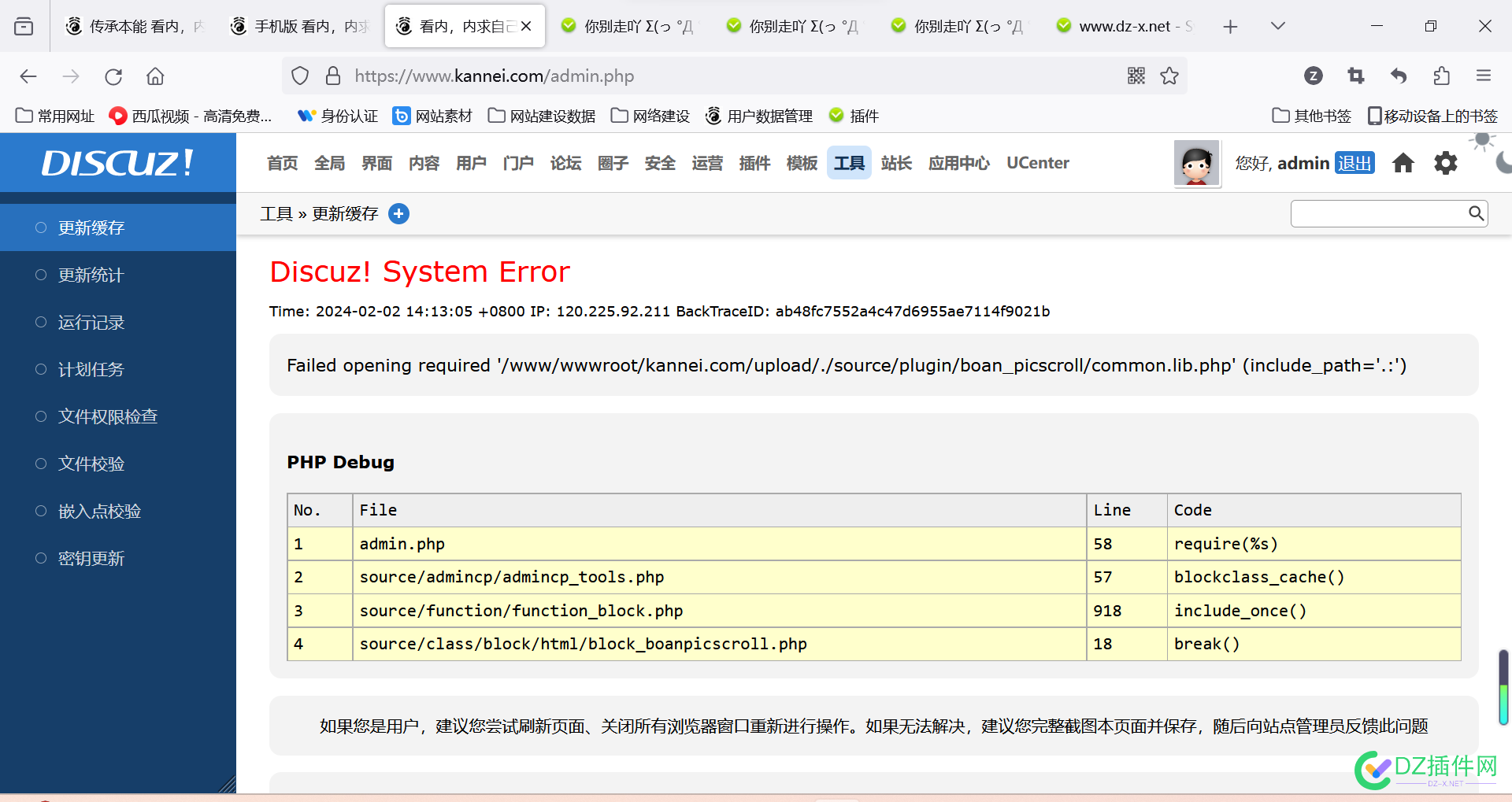Click the admin home house icon
The height and width of the screenshot is (802, 1512).
click(1403, 163)
